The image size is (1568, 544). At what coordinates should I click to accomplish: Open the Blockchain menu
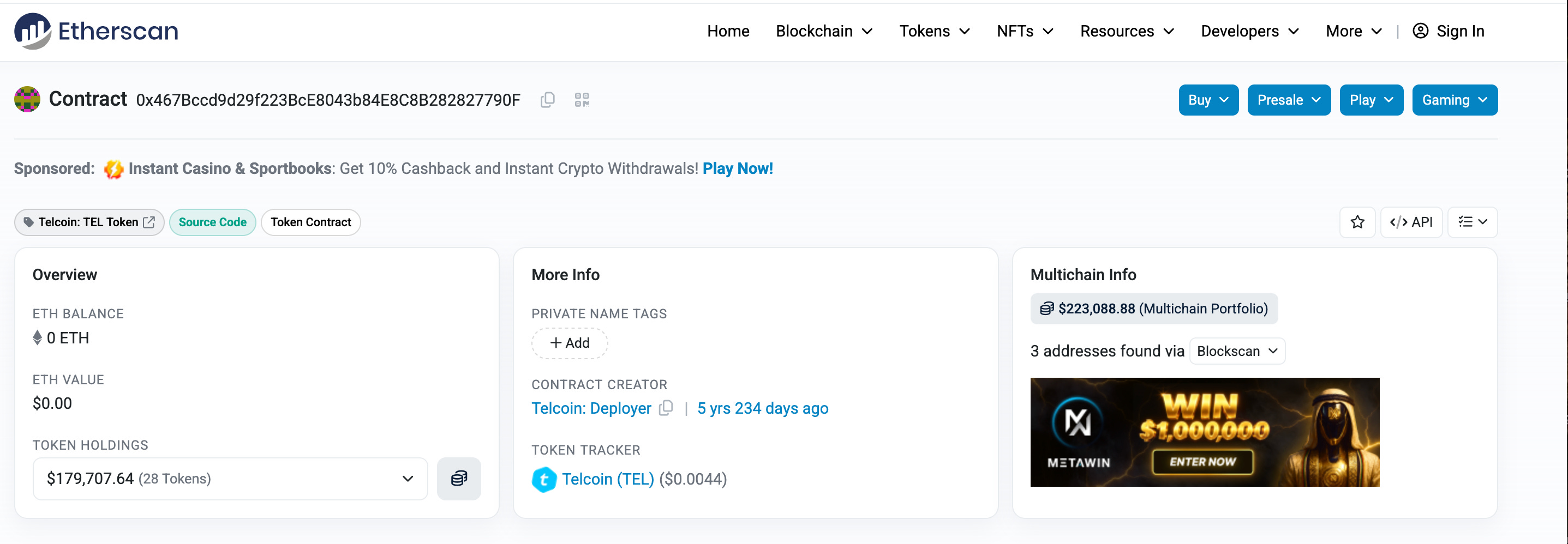tap(824, 31)
